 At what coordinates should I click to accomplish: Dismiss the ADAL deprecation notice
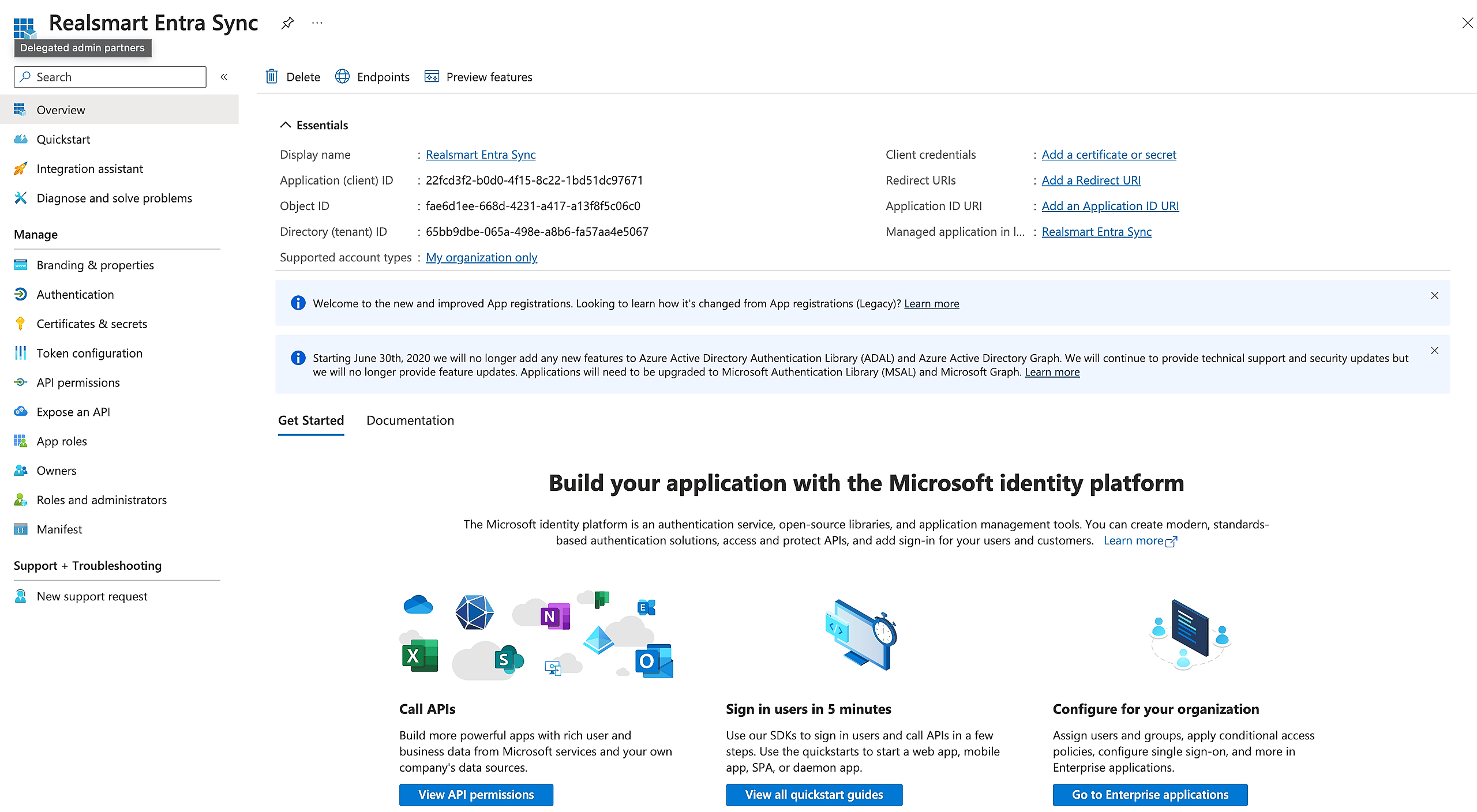(1434, 351)
